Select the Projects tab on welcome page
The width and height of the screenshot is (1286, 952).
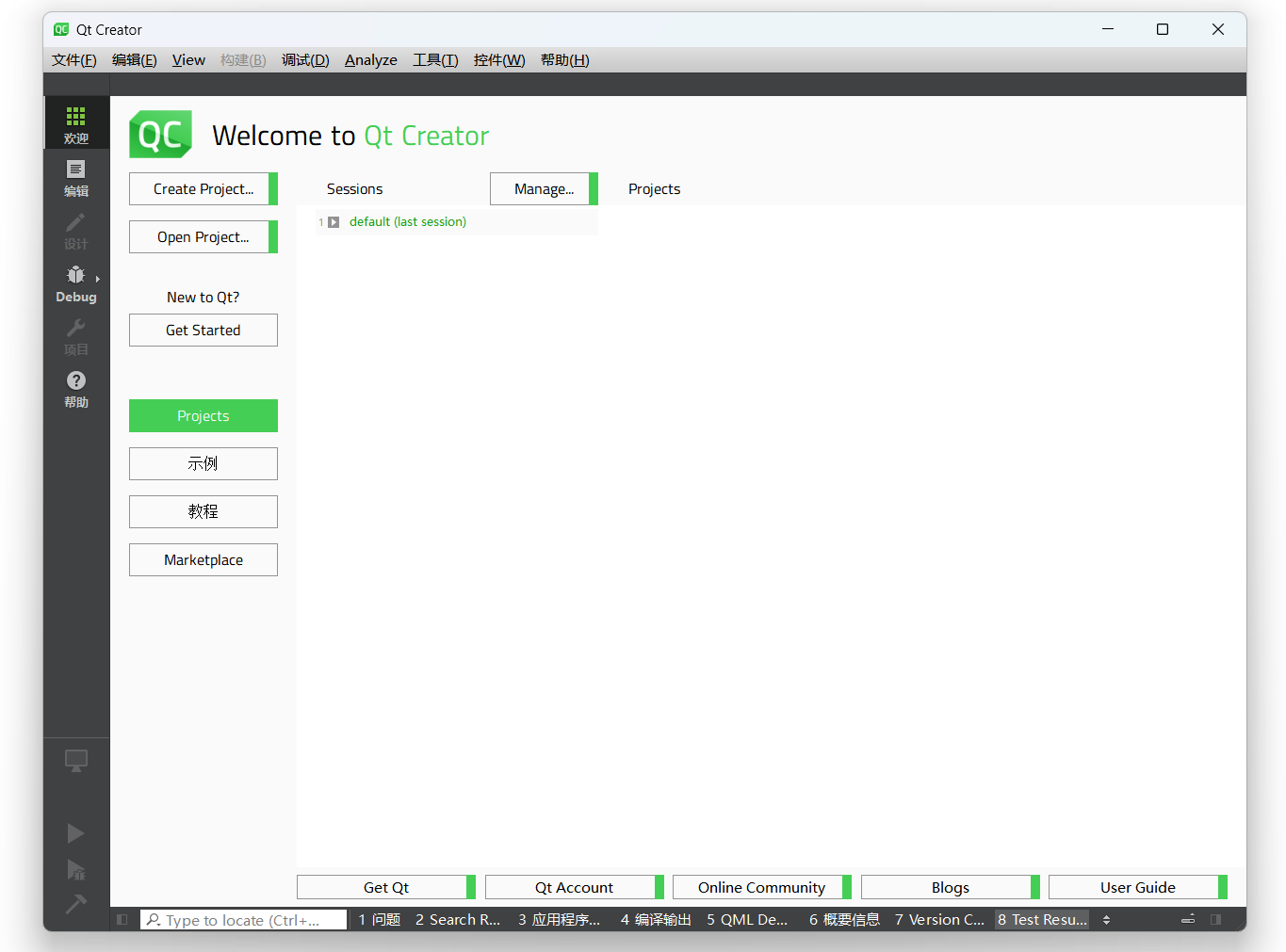[x=203, y=415]
